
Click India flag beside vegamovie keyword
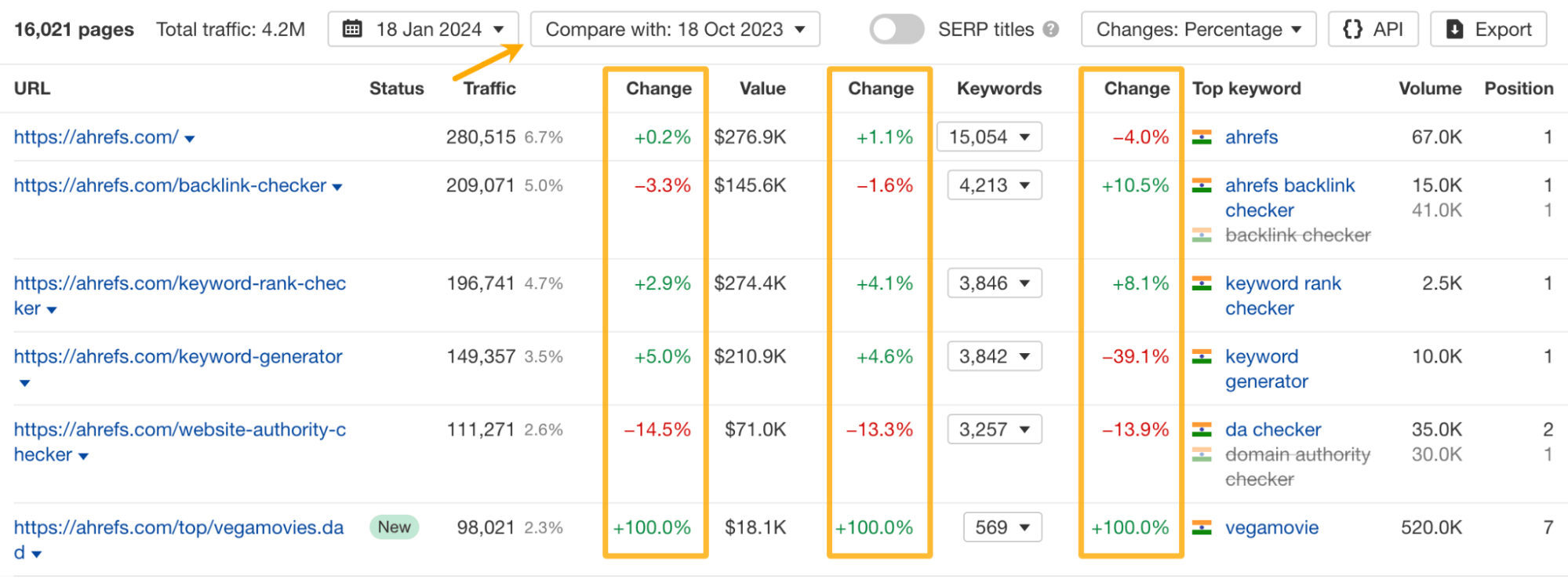point(1202,528)
